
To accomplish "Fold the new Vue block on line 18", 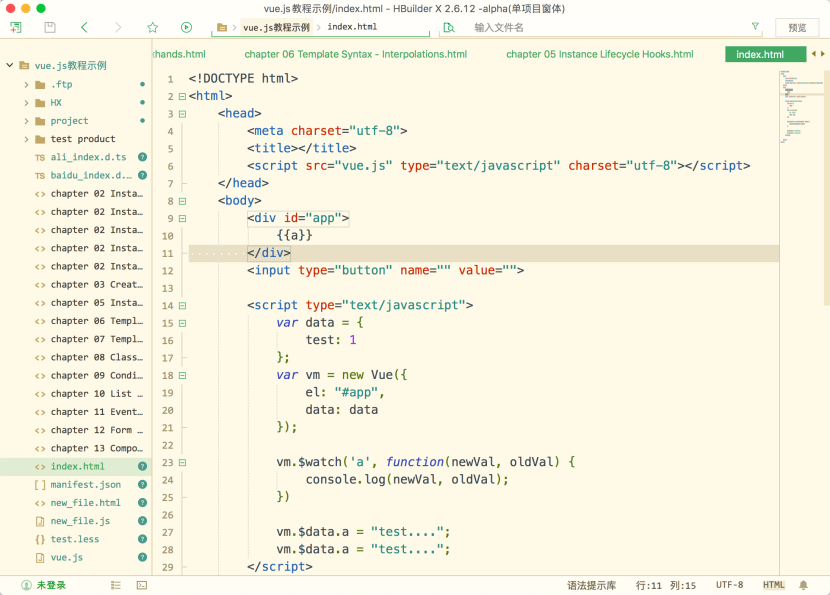I will pos(182,375).
